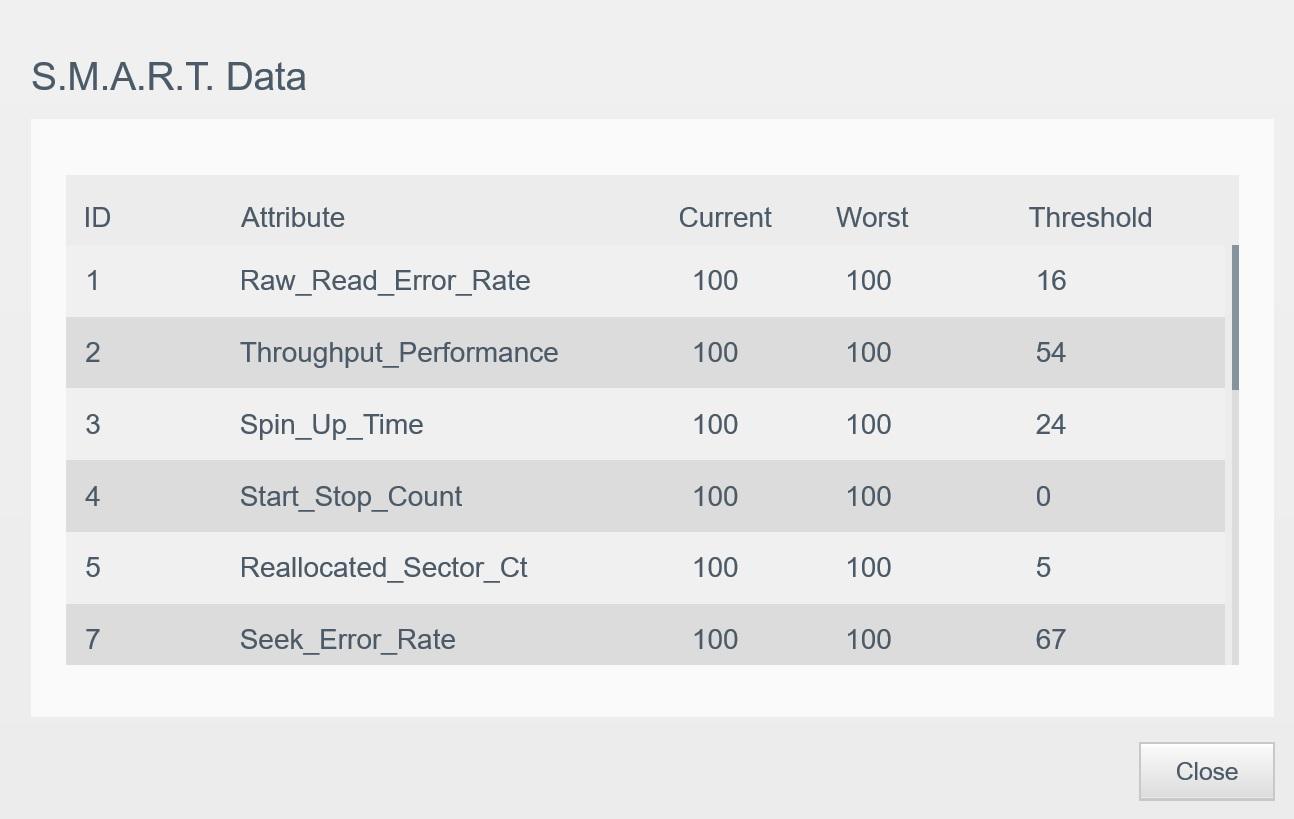
Task: Click the Current column header
Action: [x=725, y=217]
